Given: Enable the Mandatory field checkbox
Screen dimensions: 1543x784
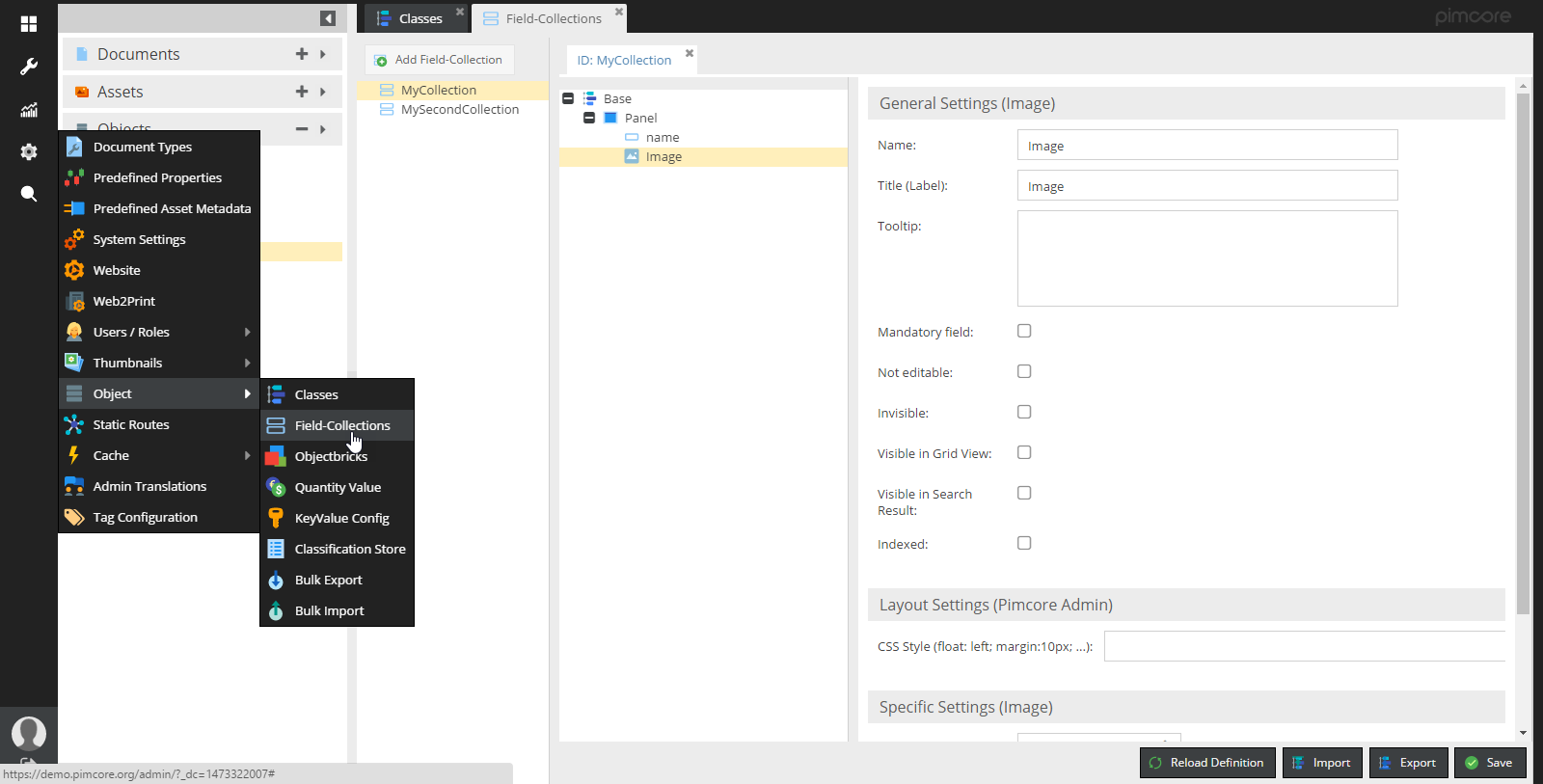Looking at the screenshot, I should point(1024,331).
